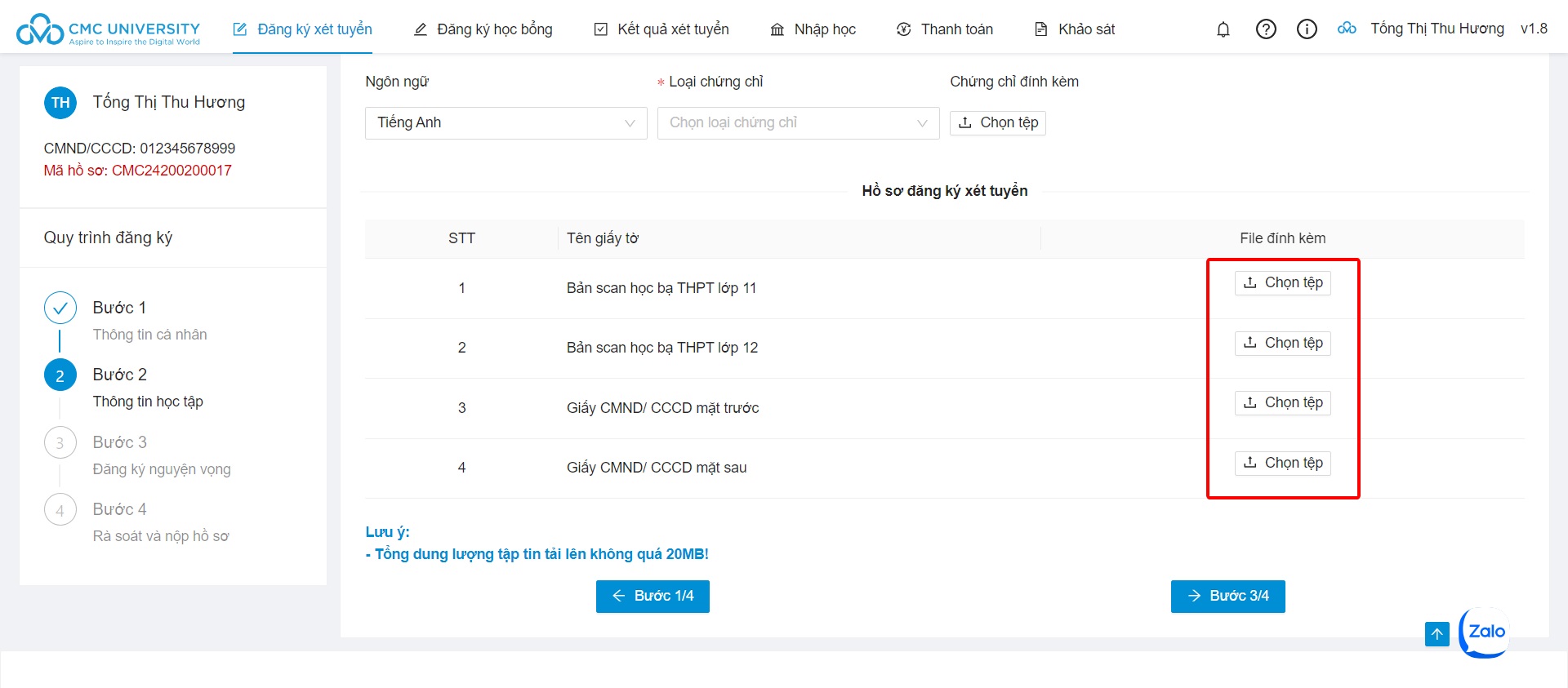1568x688 pixels.
Task: Proceed with the Bước 3/4 button
Action: [x=1228, y=597]
